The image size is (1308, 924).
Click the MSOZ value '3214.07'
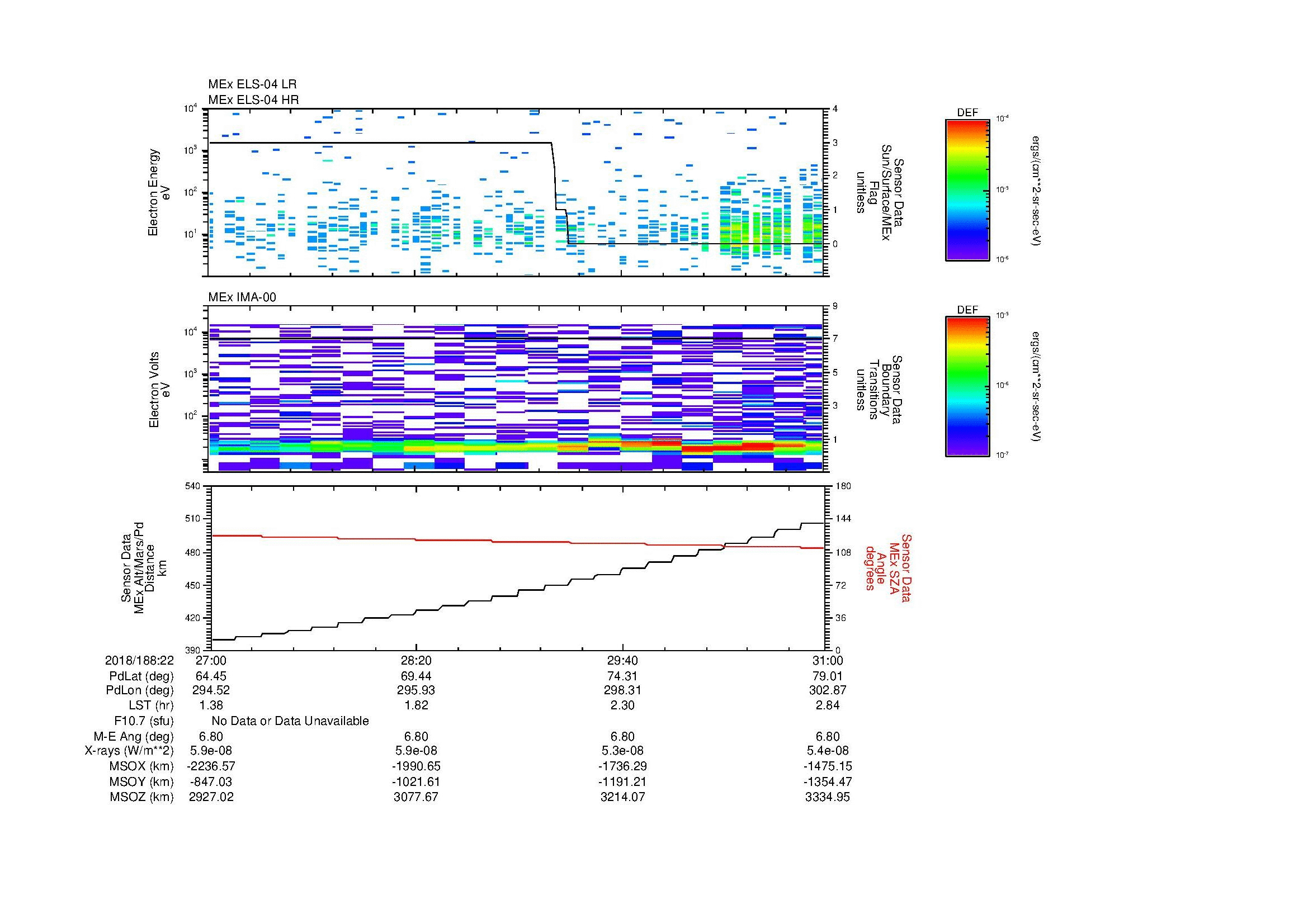click(622, 797)
